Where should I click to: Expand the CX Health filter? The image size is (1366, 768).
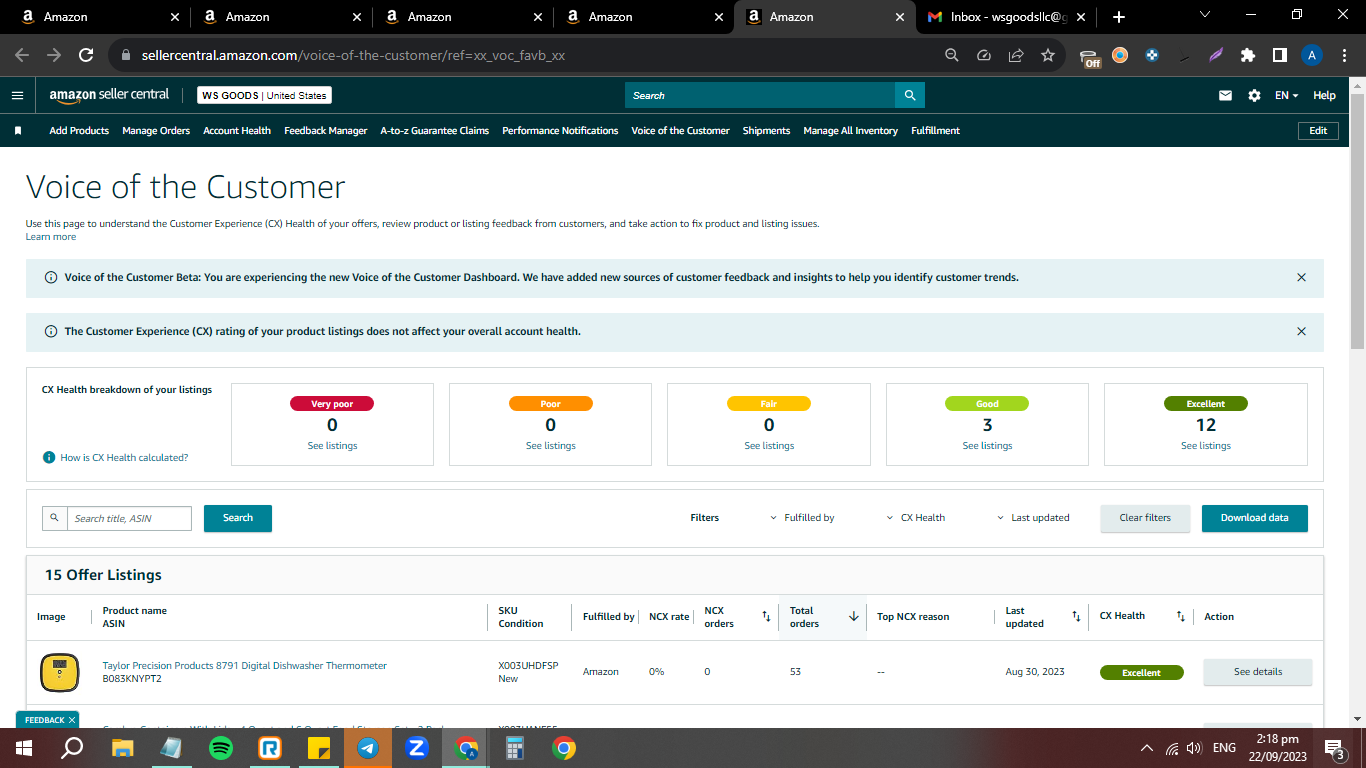916,518
